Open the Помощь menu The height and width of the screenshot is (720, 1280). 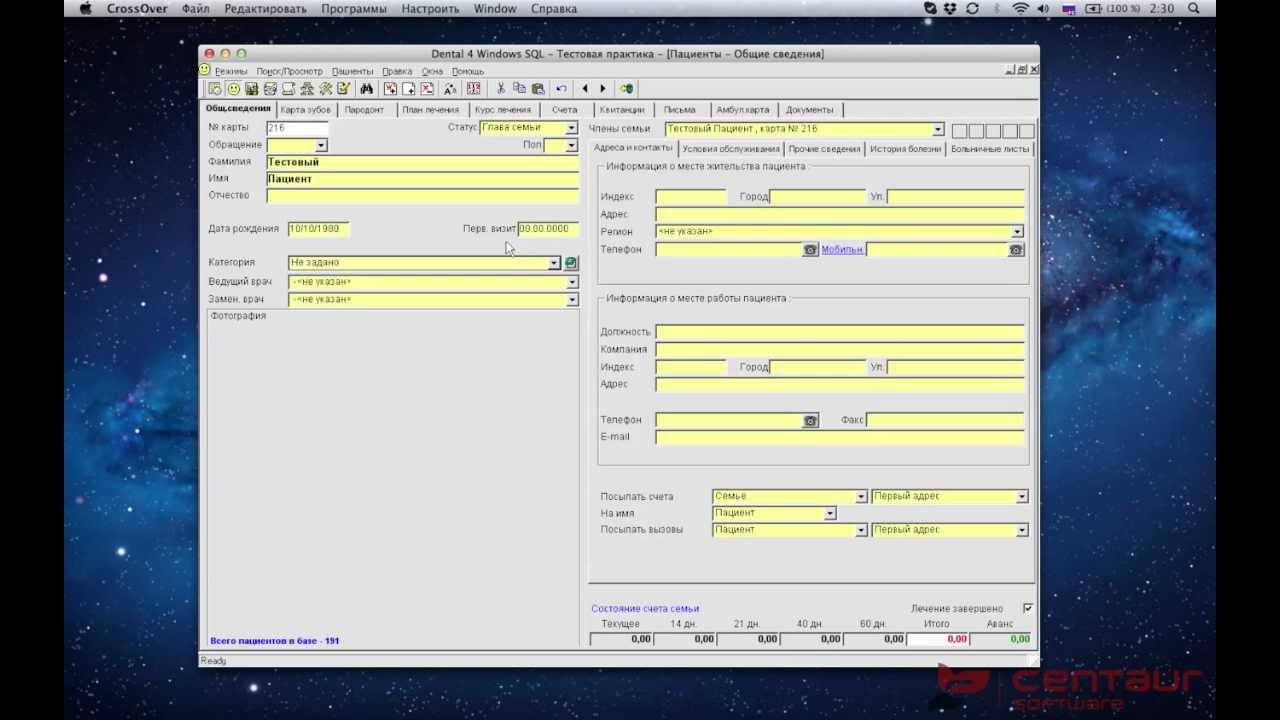pyautogui.click(x=468, y=72)
